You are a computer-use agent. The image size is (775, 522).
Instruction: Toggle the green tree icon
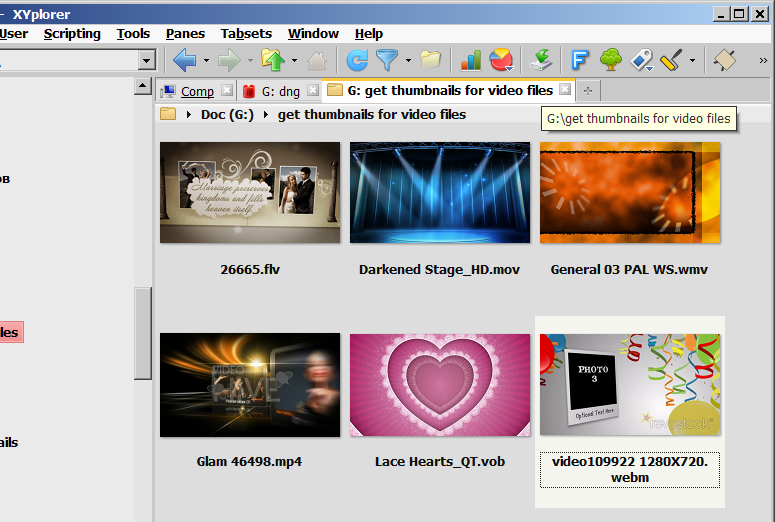click(610, 60)
